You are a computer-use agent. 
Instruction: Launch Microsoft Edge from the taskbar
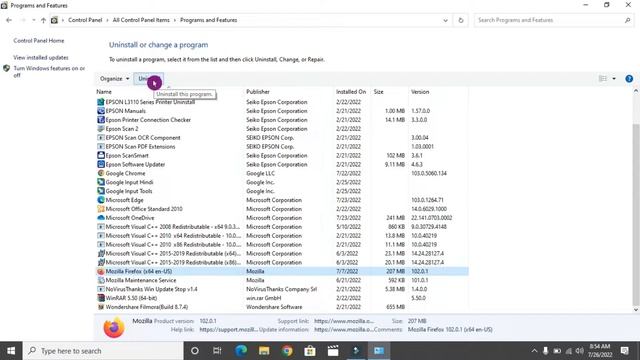click(x=241, y=351)
